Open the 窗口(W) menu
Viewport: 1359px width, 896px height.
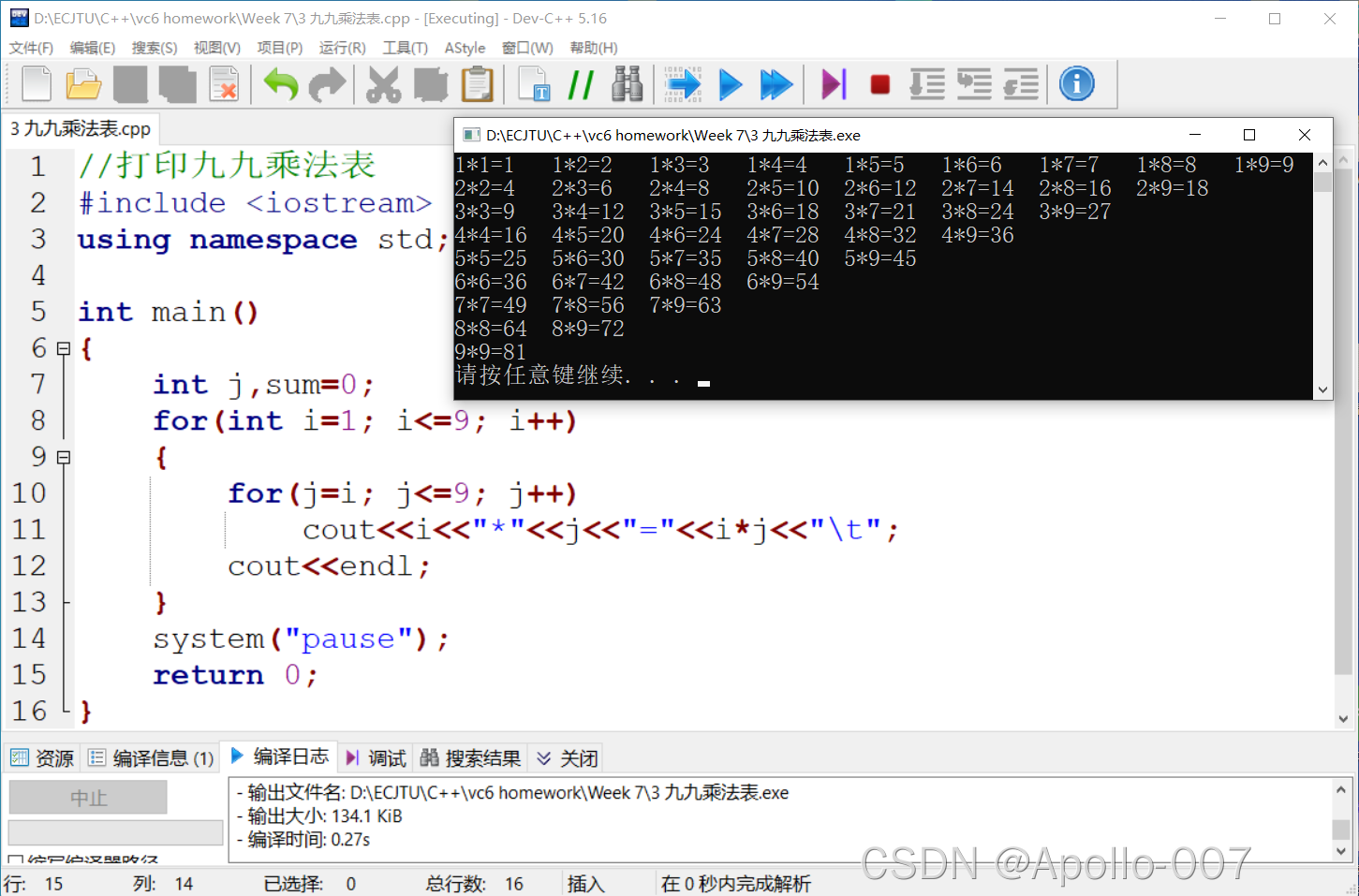pos(527,48)
